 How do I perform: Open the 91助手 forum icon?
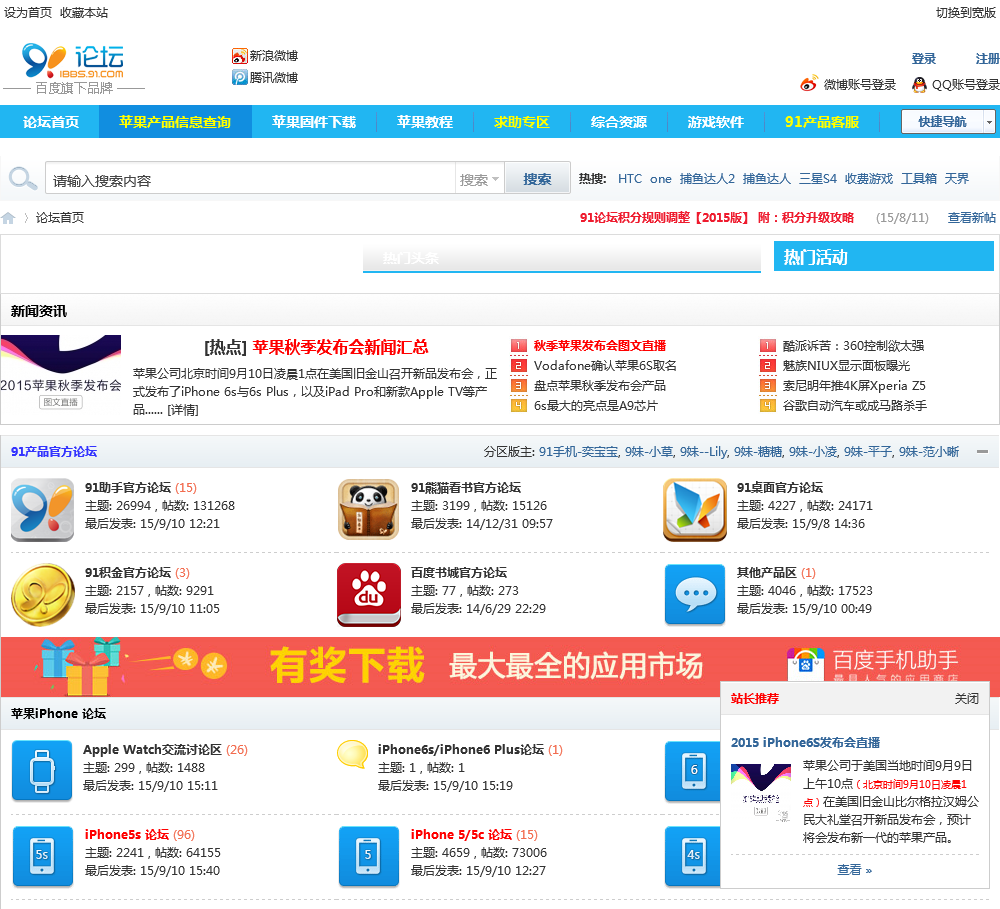(42, 510)
